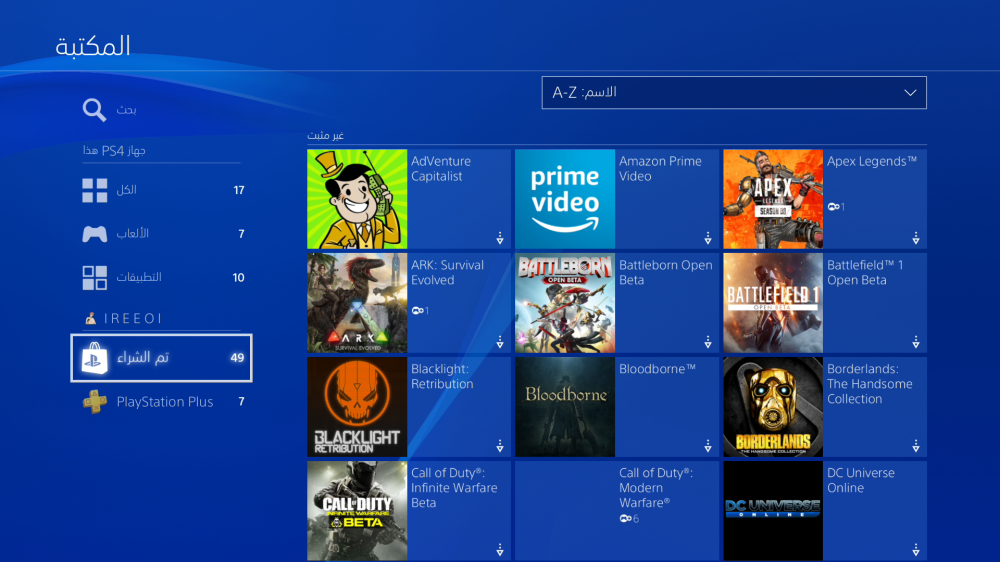Open AdVenture Capitalist thumbnail
This screenshot has width=1000, height=562.
click(x=357, y=199)
